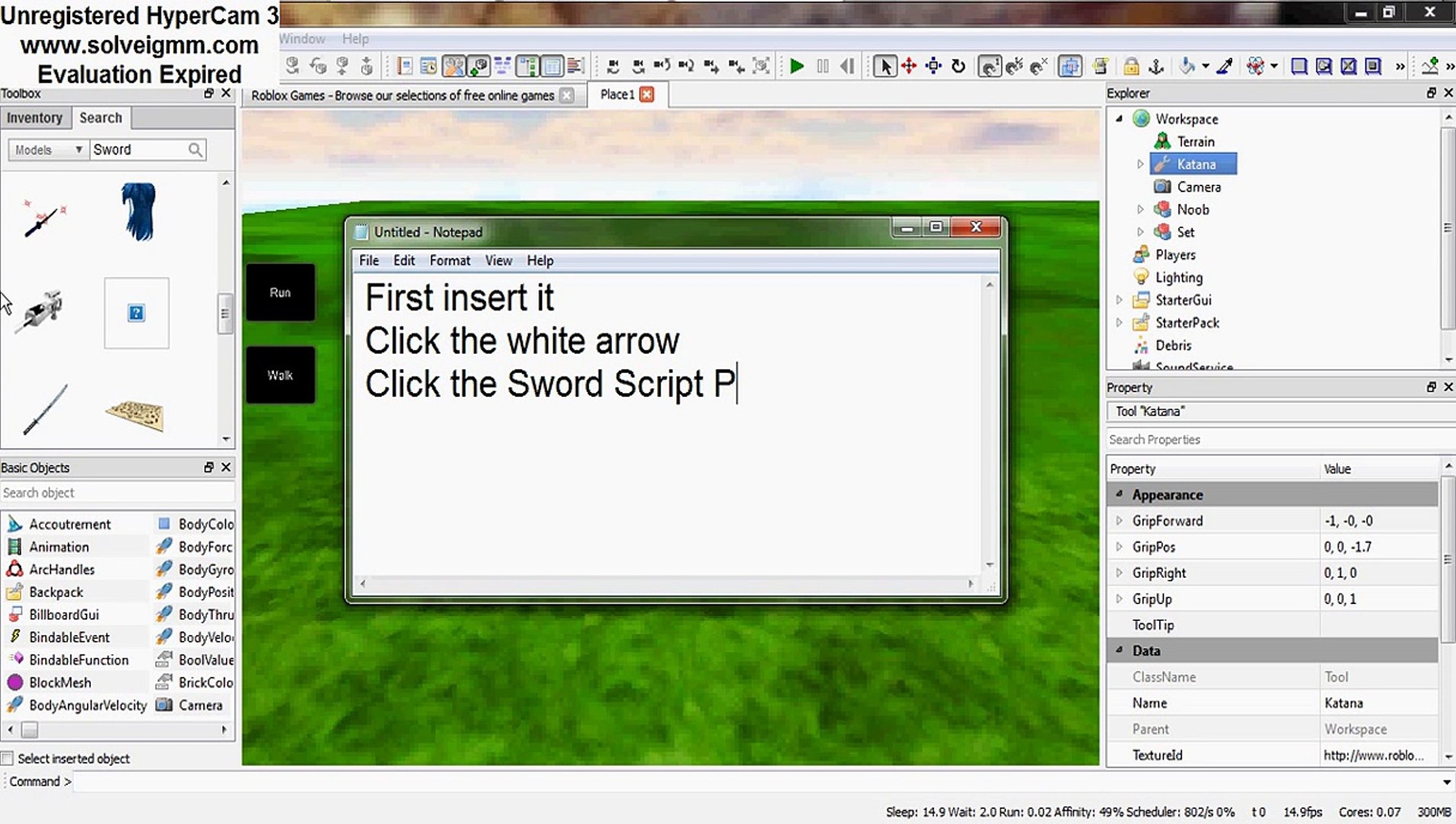1456x824 pixels.
Task: Close the Roblox Games browser tab
Action: (x=566, y=95)
